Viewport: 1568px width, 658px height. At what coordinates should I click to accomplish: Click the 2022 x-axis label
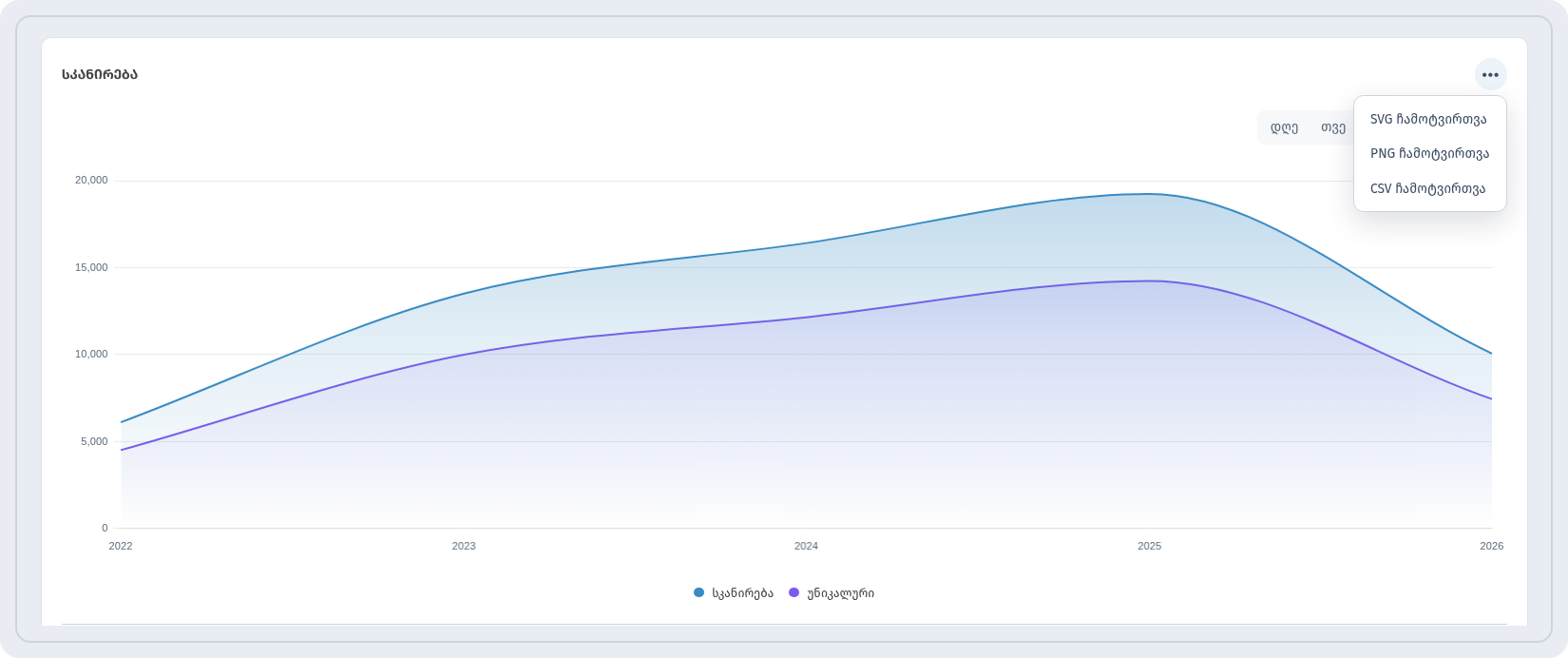[x=121, y=546]
